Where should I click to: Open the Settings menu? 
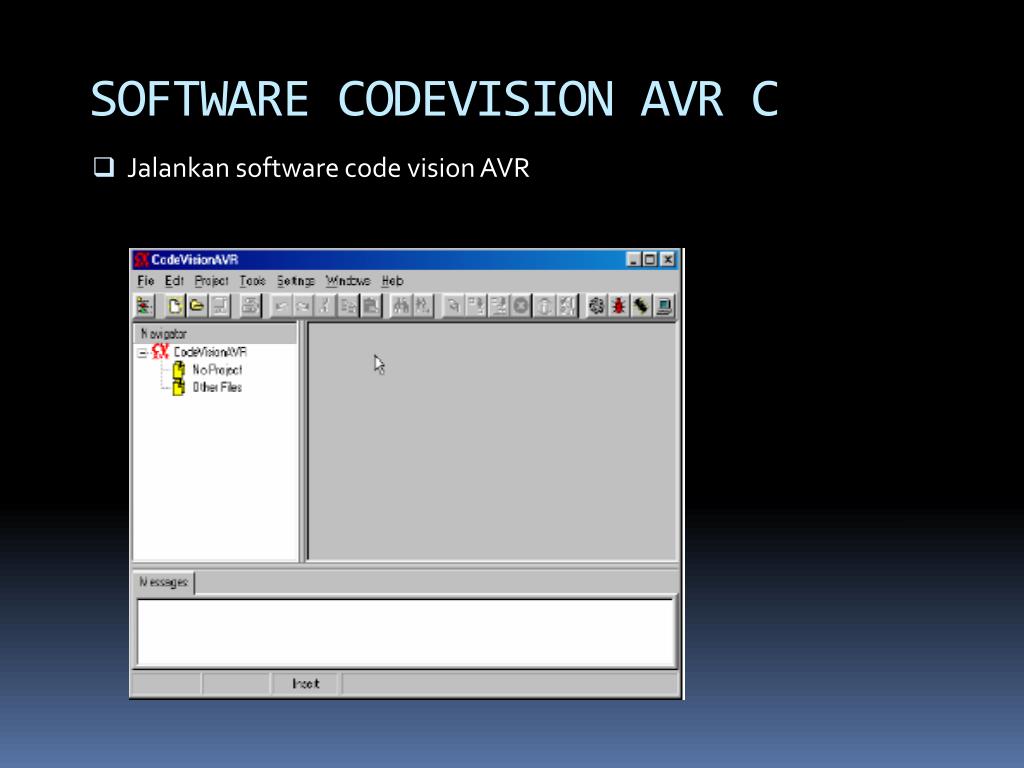click(296, 281)
